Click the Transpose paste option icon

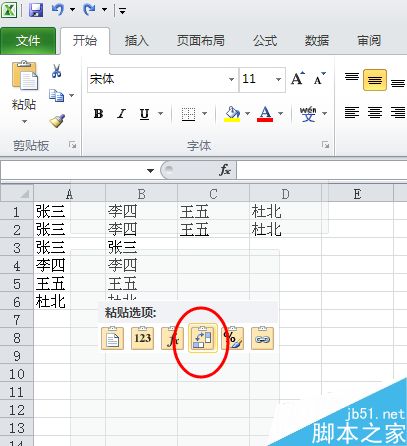pos(203,338)
